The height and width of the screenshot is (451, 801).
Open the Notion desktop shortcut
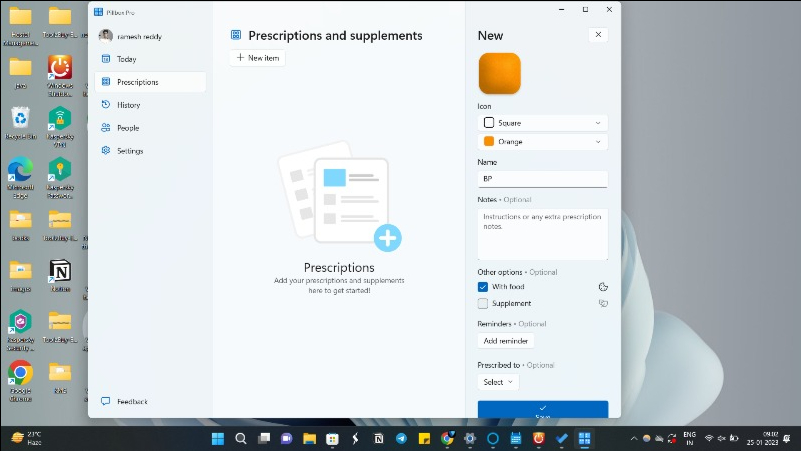coord(60,271)
